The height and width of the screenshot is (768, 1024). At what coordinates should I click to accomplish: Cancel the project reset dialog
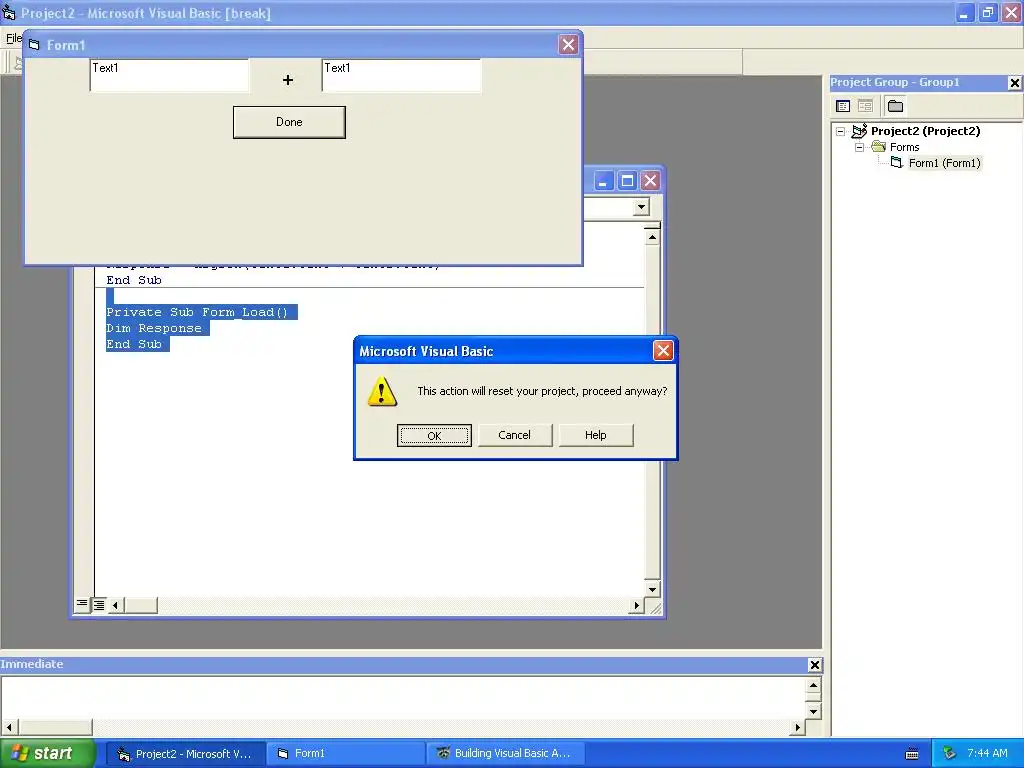[515, 436]
